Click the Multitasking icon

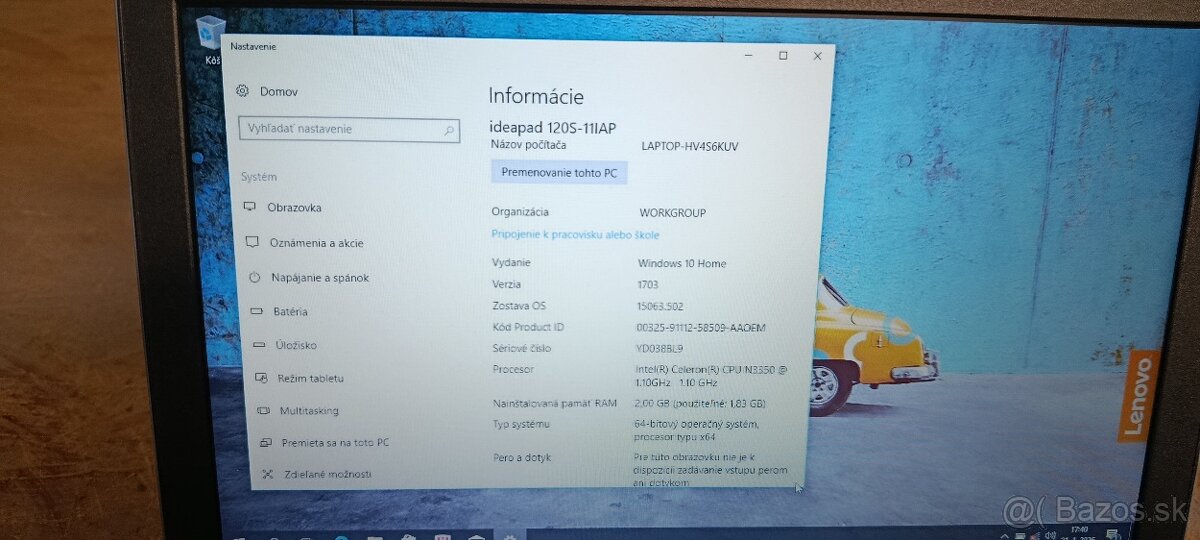(263, 410)
